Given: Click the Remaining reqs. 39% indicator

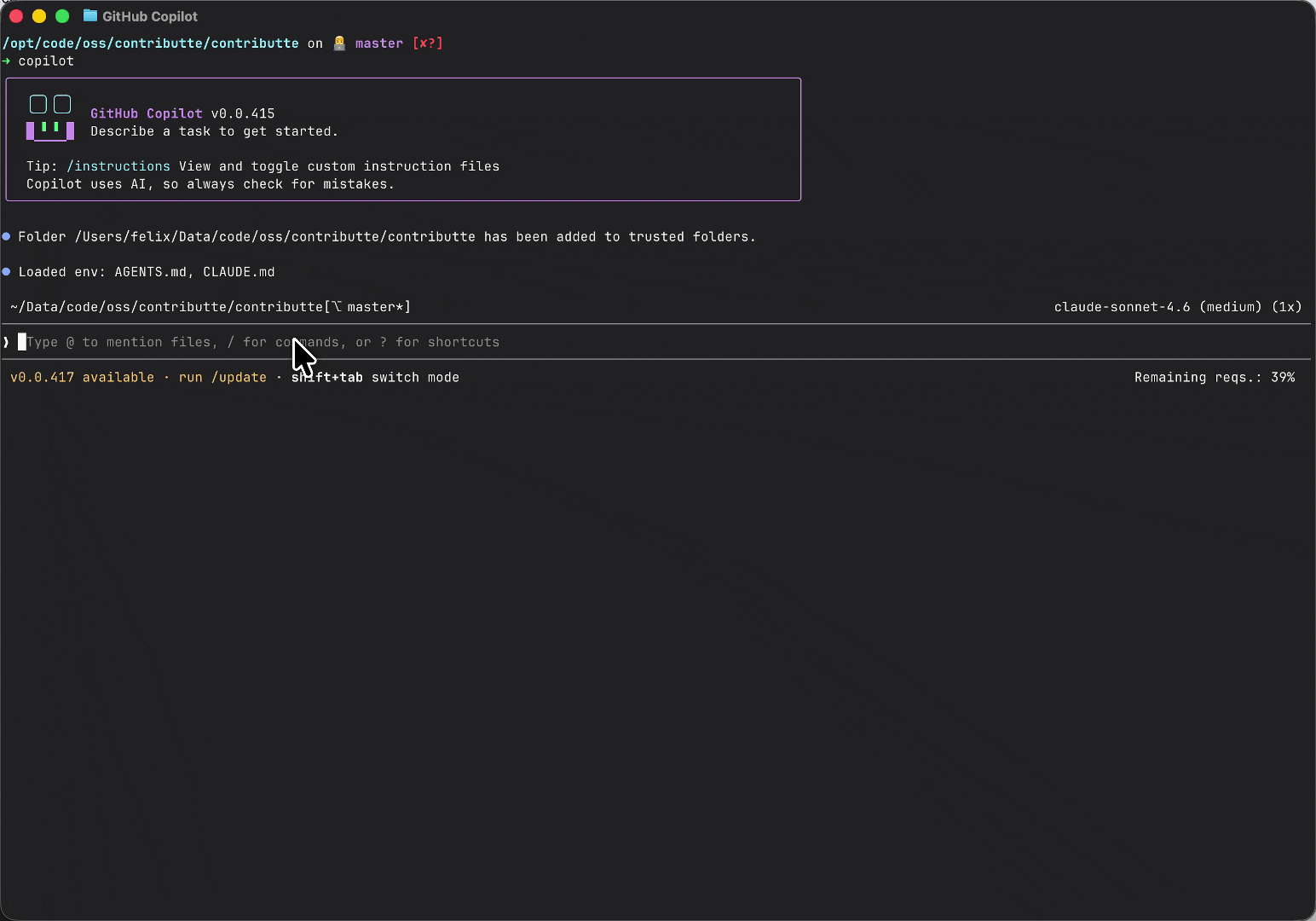Looking at the screenshot, I should (1214, 377).
